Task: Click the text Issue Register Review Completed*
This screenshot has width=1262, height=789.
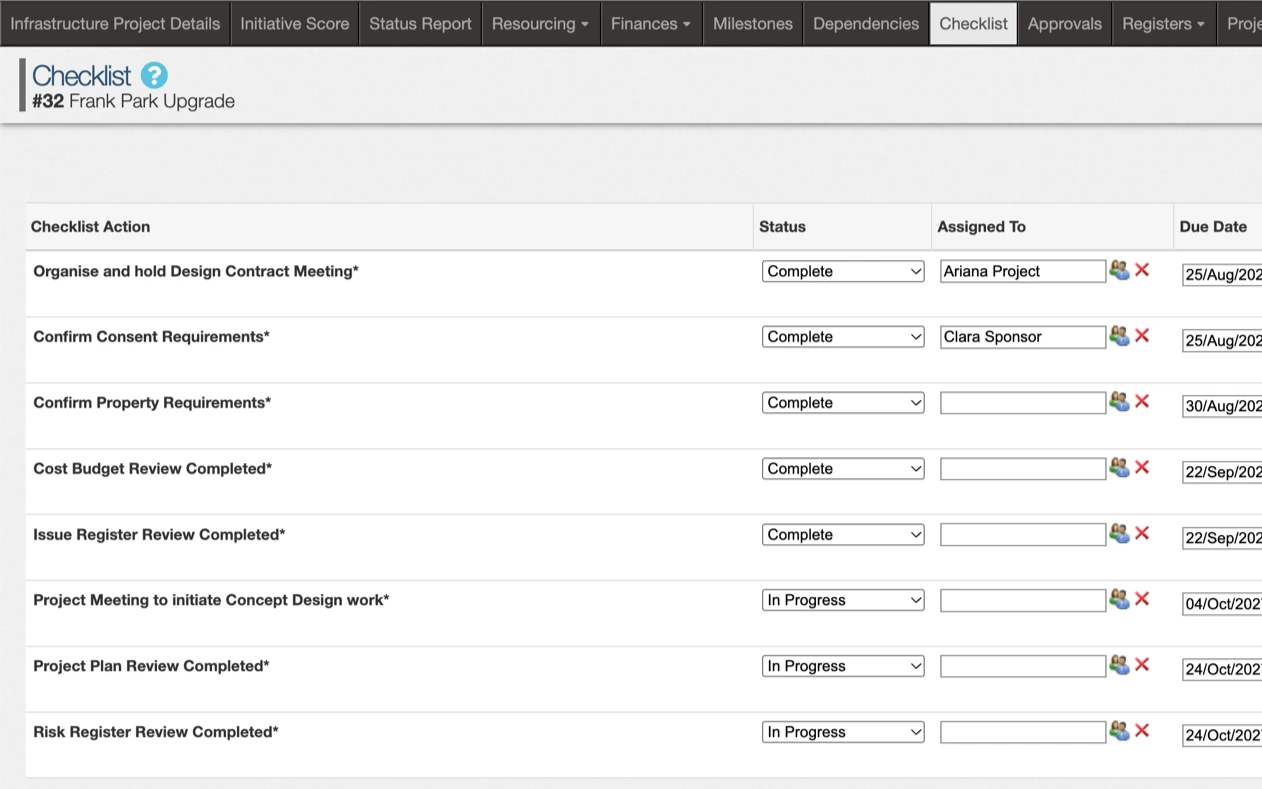Action: pyautogui.click(x=159, y=535)
